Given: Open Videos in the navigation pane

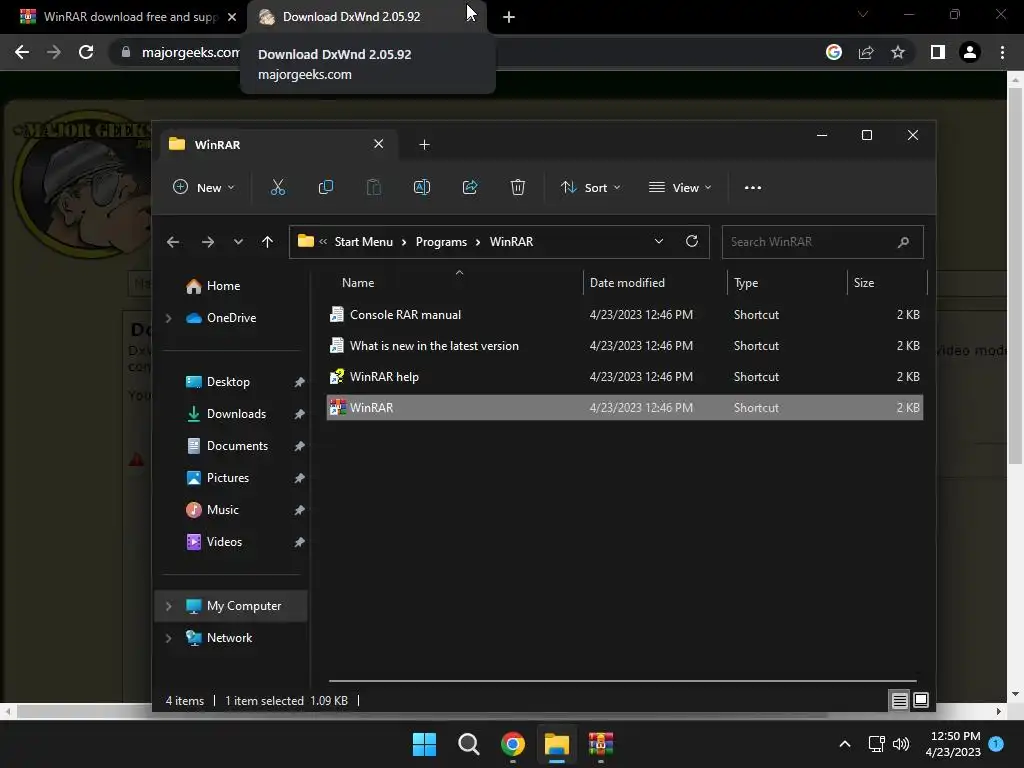Looking at the screenshot, I should pos(224,542).
